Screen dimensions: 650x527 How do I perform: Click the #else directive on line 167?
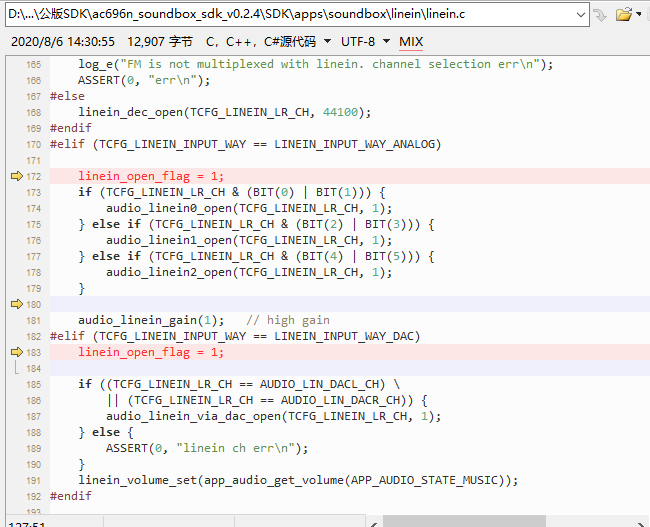click(67, 96)
